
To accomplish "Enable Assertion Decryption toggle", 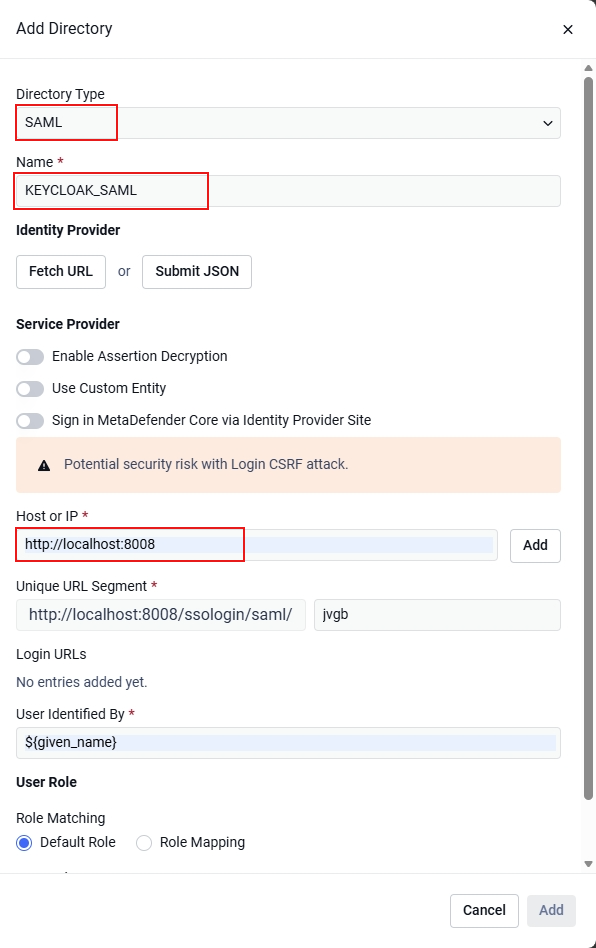I will [30, 357].
